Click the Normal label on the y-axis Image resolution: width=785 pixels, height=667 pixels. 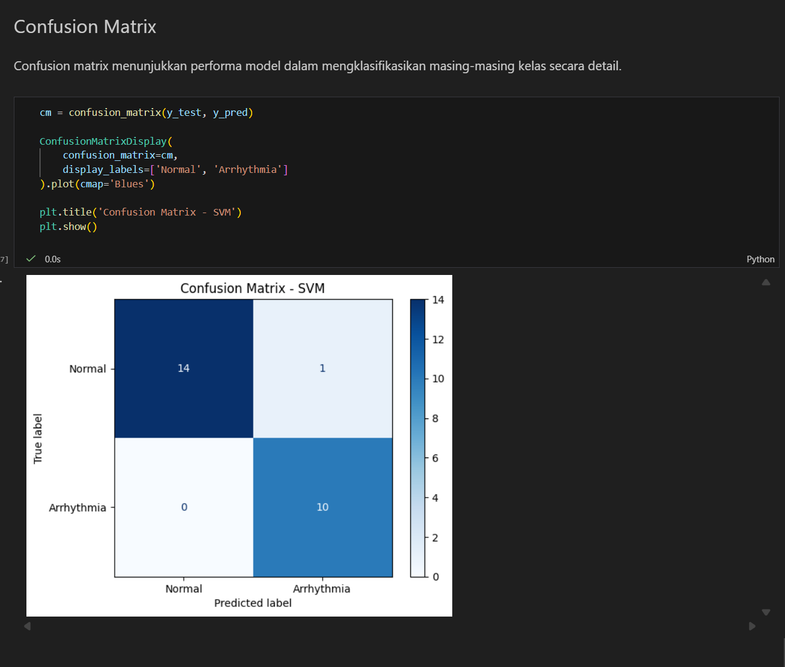88,369
